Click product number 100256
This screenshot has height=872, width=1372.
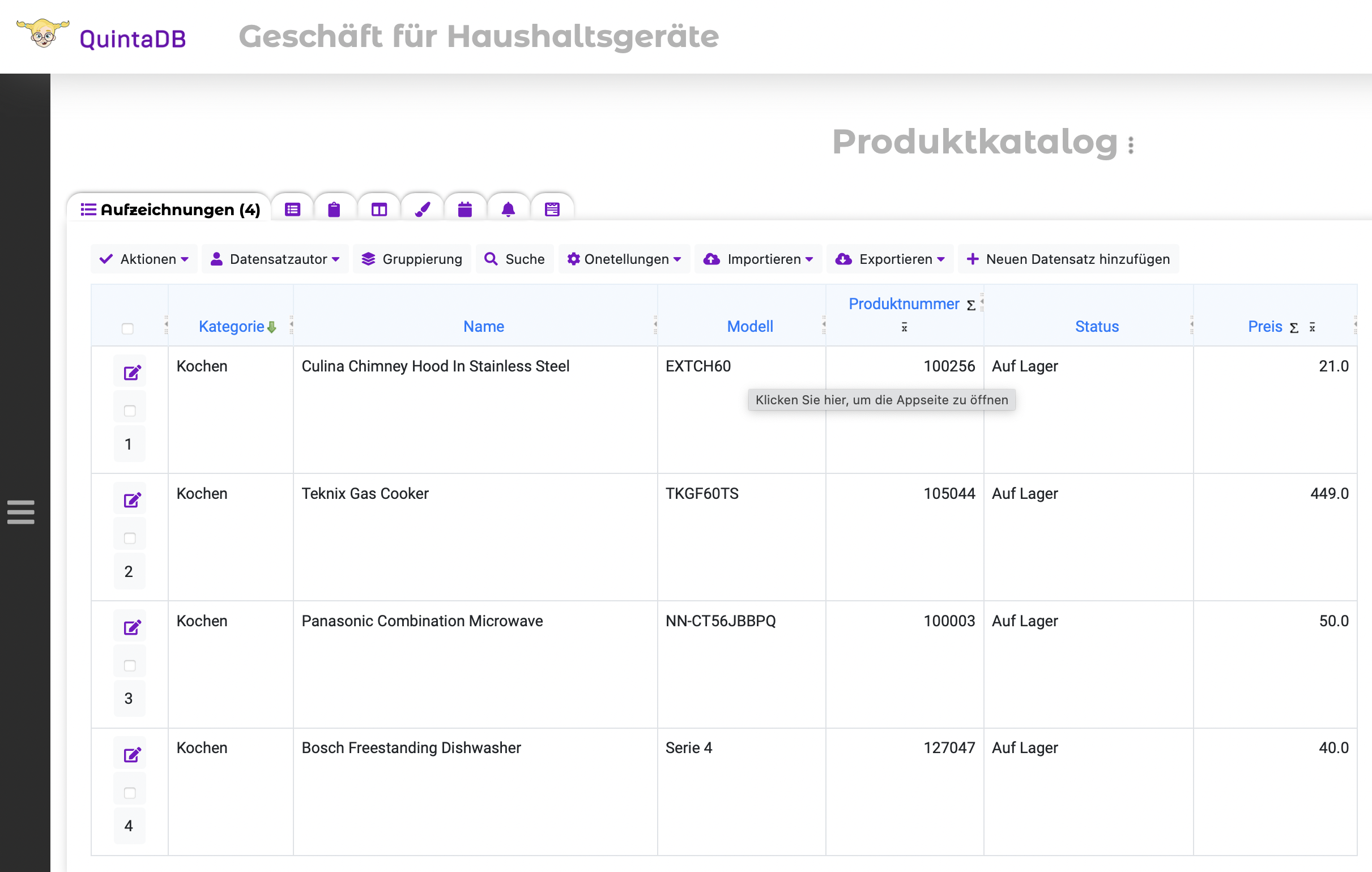949,366
